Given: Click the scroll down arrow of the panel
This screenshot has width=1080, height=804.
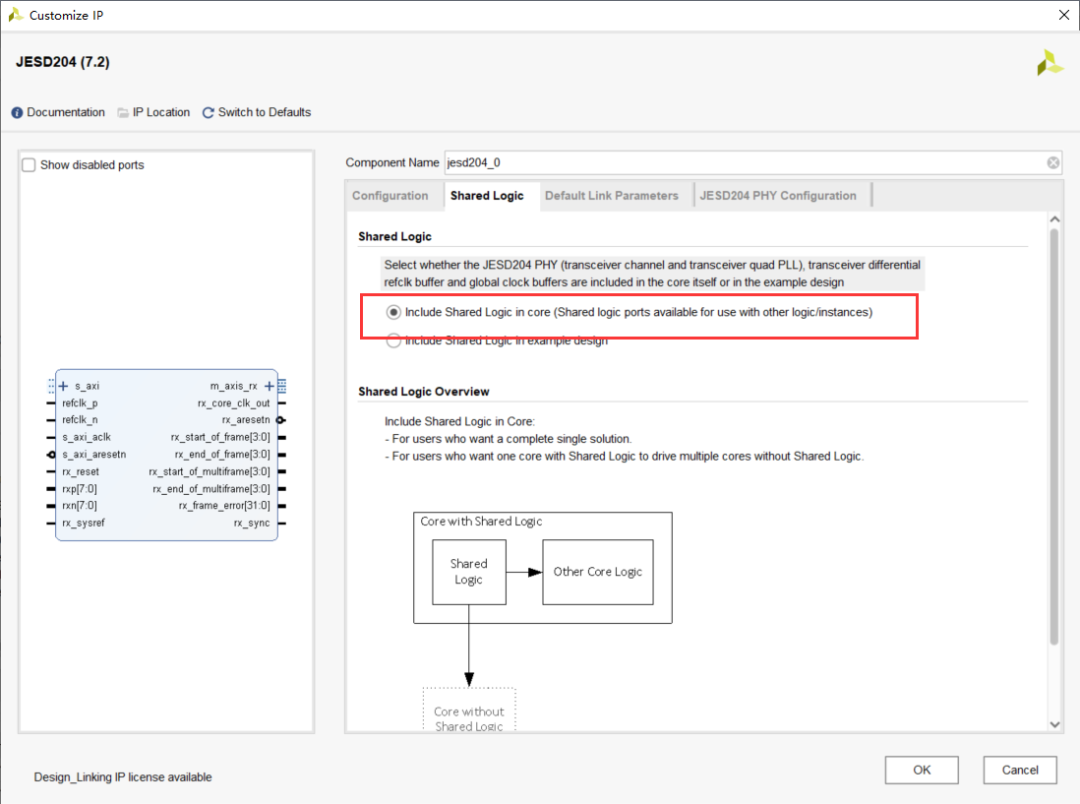Looking at the screenshot, I should pos(1055,724).
